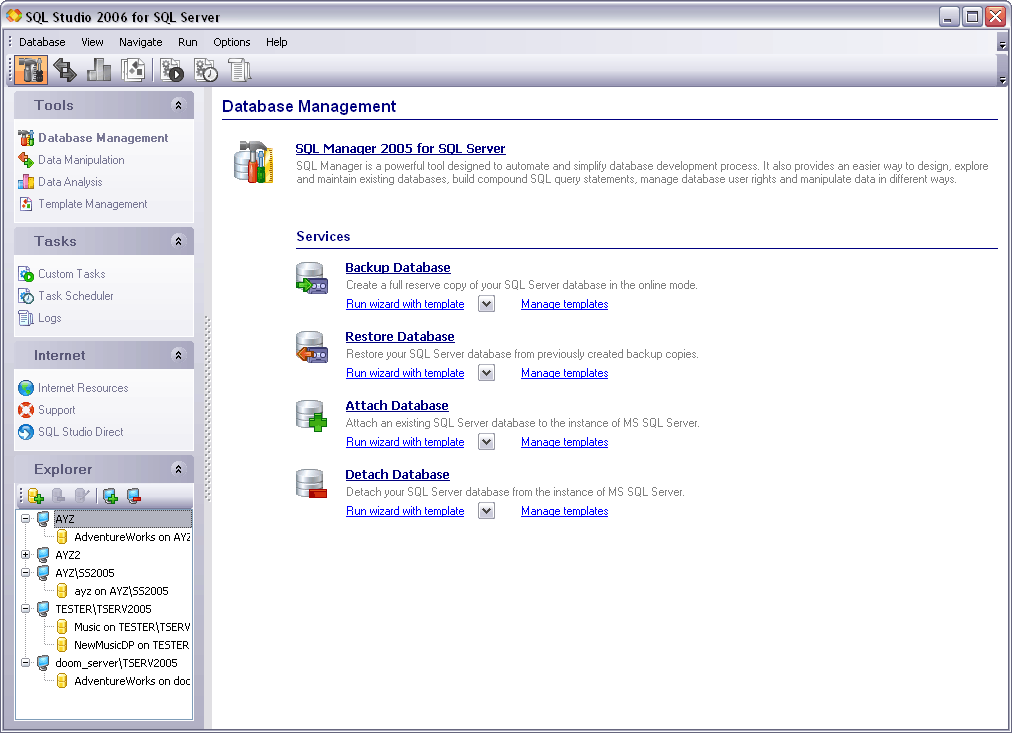Image resolution: width=1012 pixels, height=733 pixels.
Task: Open Internet Resources in the sidebar
Action: click(x=83, y=388)
